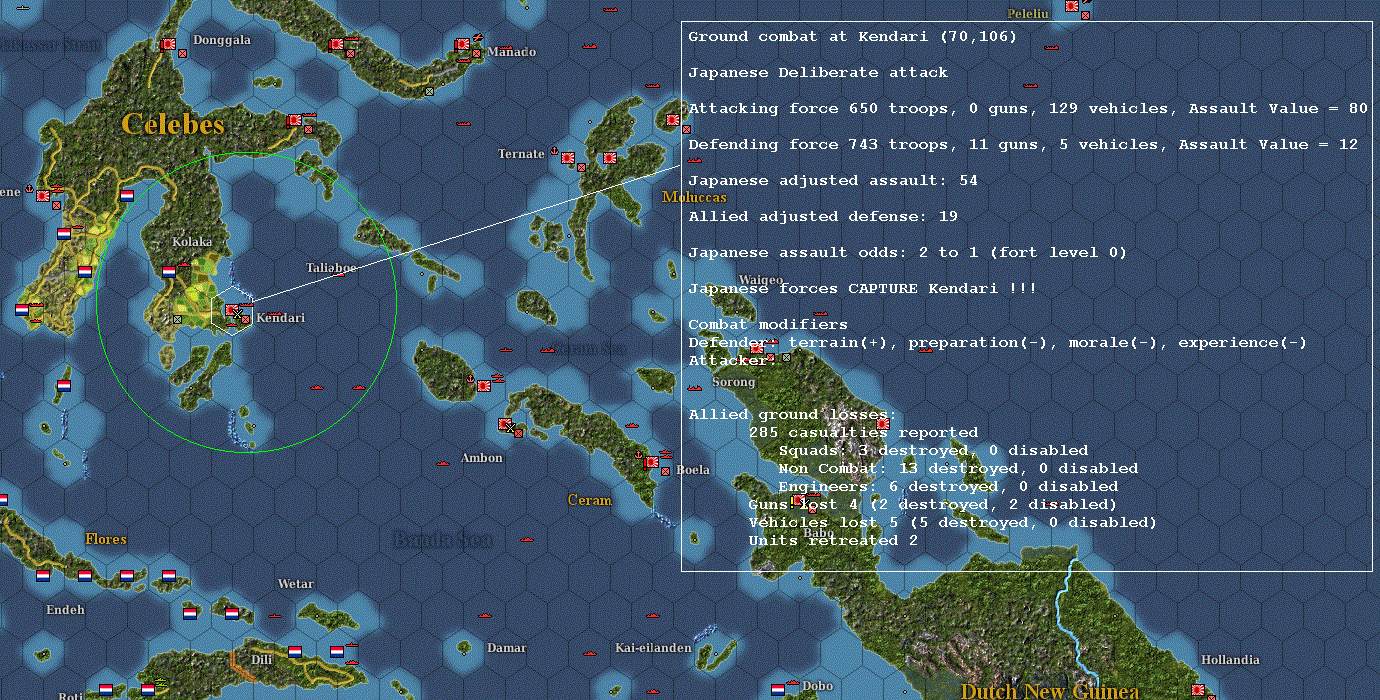Click the Dutch New Guinea label
Screen dimensions: 1380x700
pos(1049,691)
